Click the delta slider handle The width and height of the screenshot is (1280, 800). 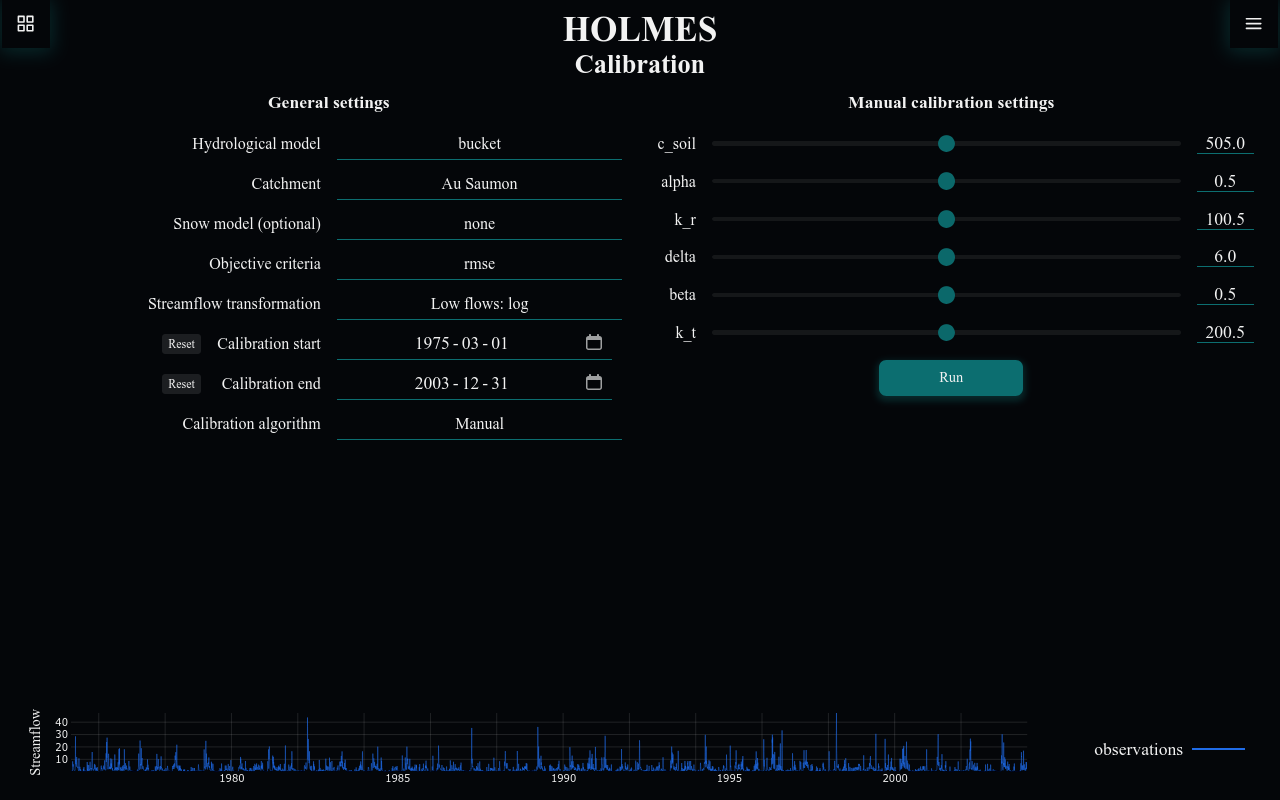coord(946,257)
